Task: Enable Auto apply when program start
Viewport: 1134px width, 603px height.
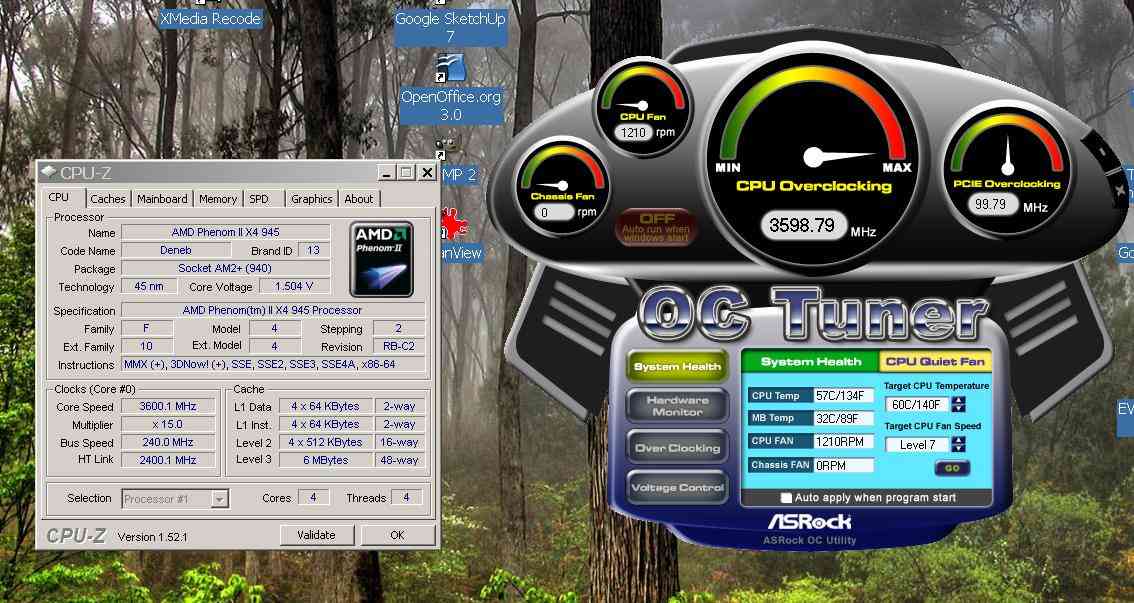Action: click(x=786, y=498)
